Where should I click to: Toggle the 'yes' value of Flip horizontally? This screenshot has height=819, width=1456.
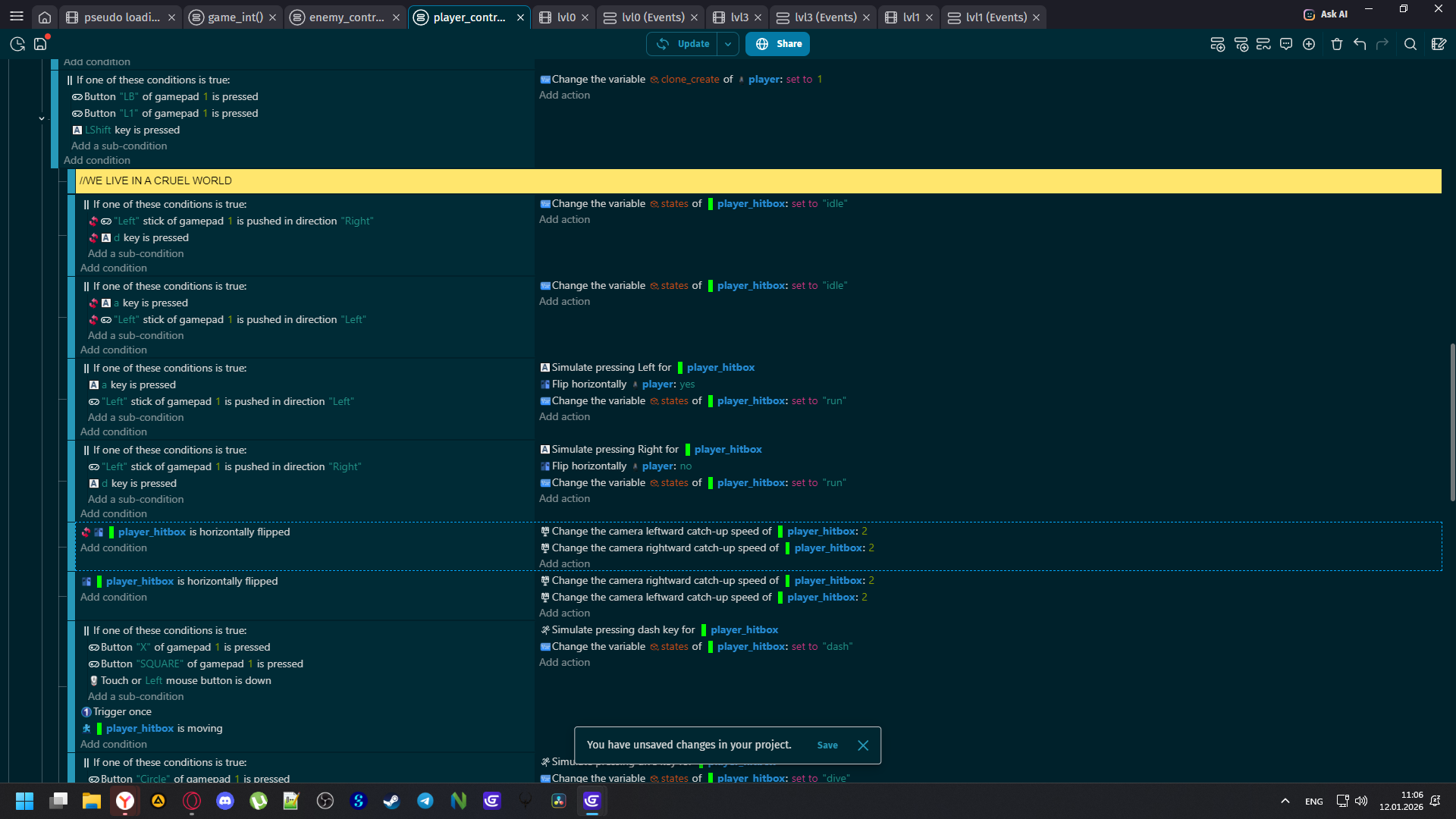point(687,384)
